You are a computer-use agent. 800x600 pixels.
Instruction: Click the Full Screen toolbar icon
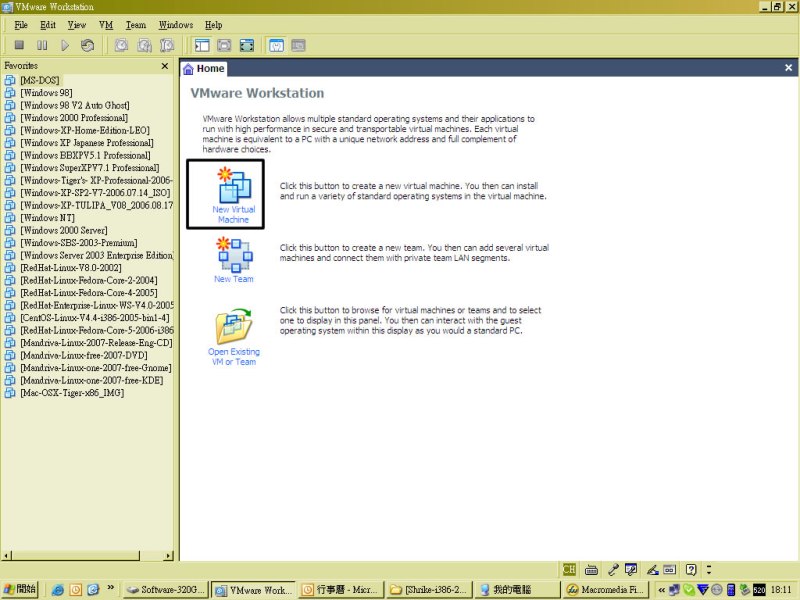click(x=246, y=45)
